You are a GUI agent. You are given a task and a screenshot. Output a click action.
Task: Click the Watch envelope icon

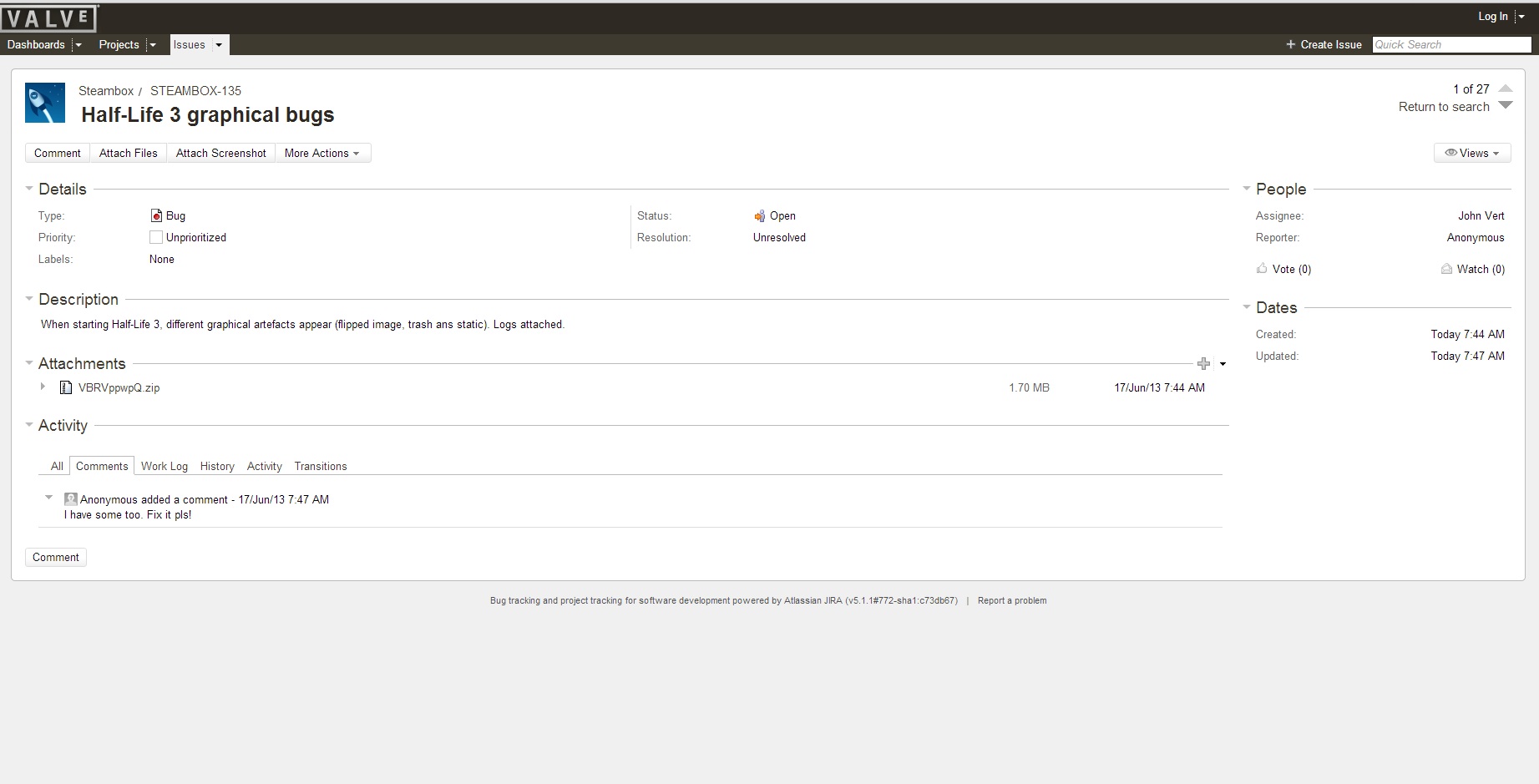tap(1446, 269)
